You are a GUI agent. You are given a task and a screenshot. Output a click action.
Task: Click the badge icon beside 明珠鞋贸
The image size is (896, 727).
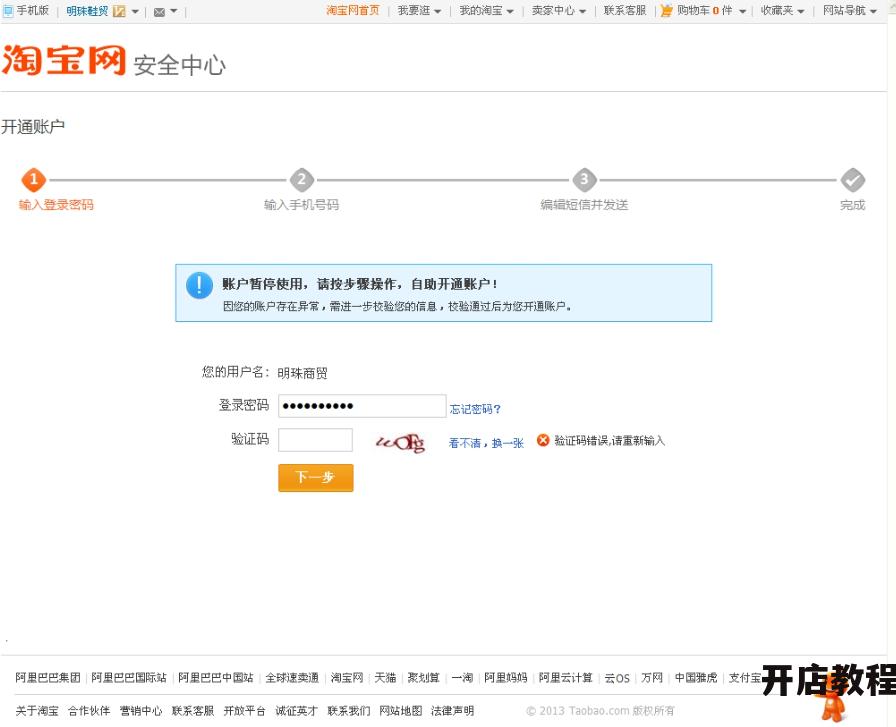click(119, 11)
